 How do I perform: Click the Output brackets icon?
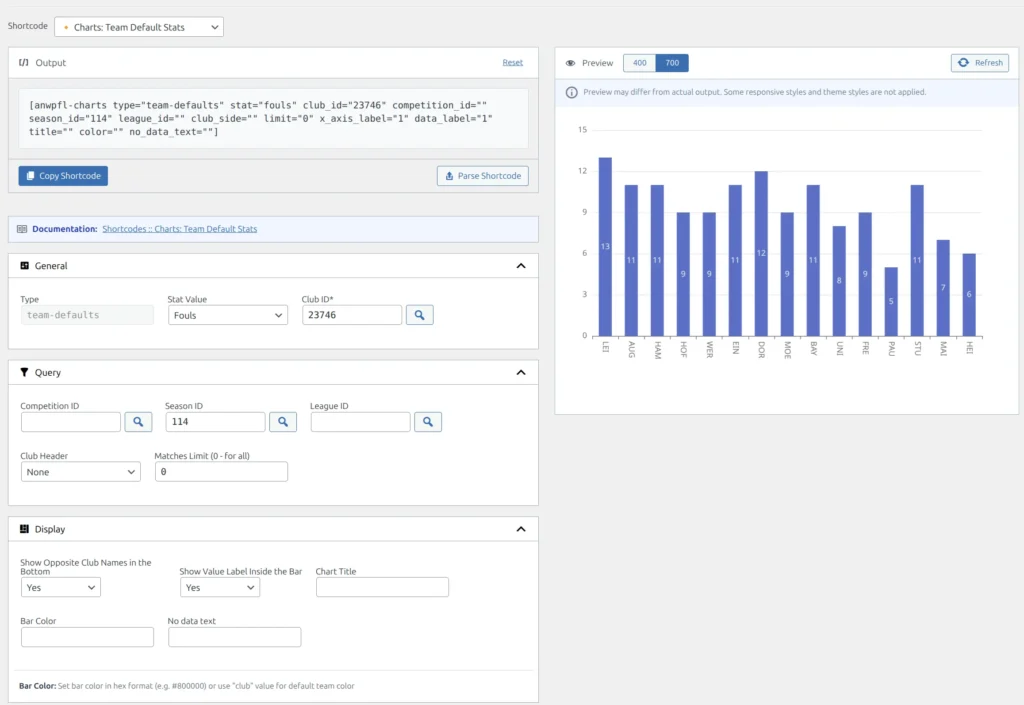[x=24, y=63]
